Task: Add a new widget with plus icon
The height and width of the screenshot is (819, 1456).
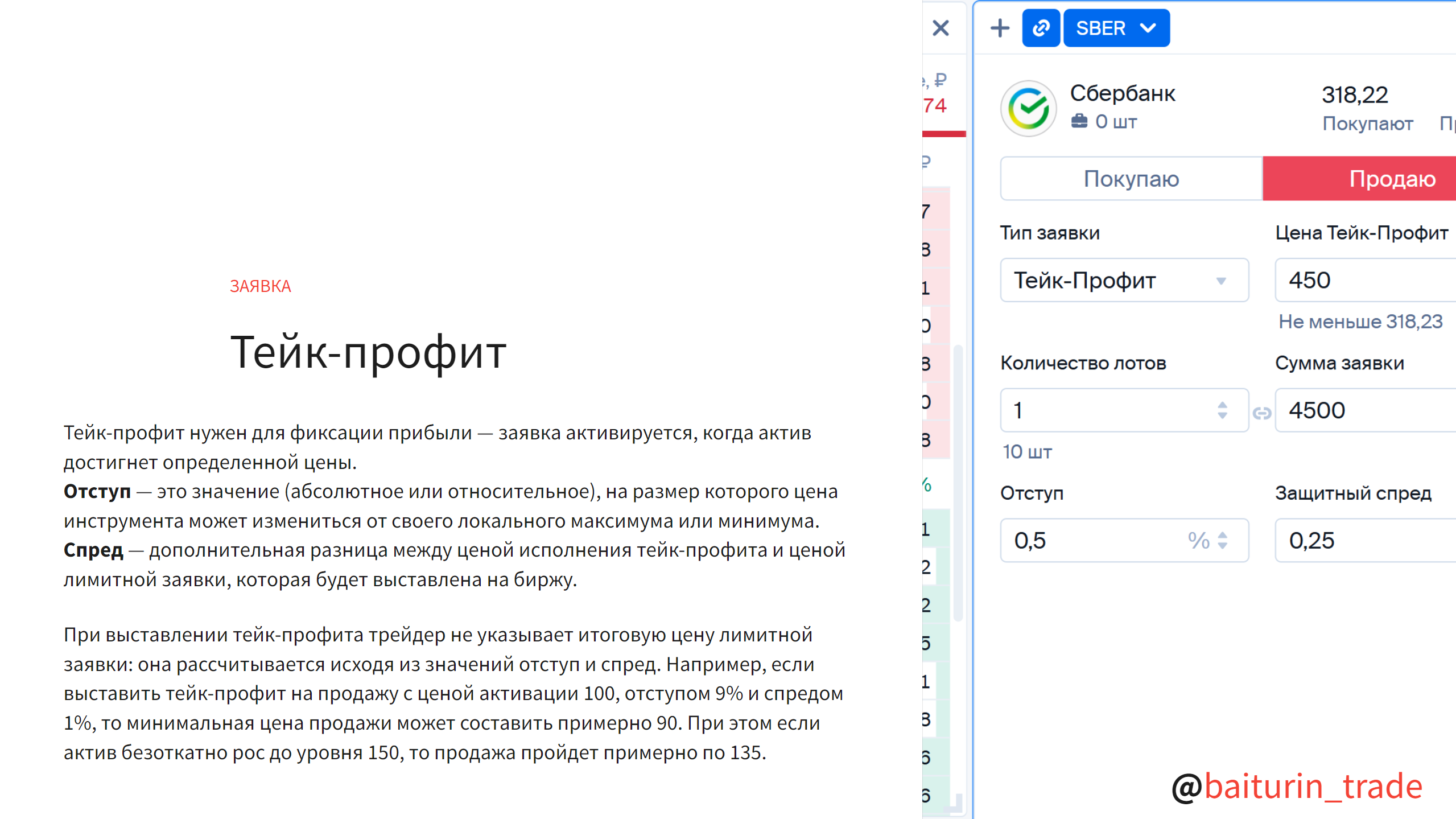Action: [1000, 28]
